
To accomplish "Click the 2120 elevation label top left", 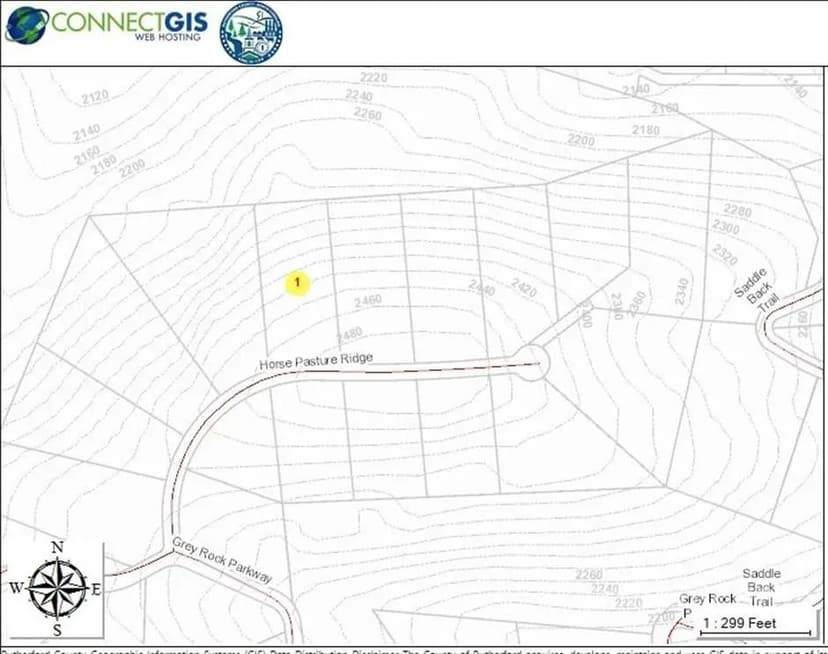I will tap(93, 97).
